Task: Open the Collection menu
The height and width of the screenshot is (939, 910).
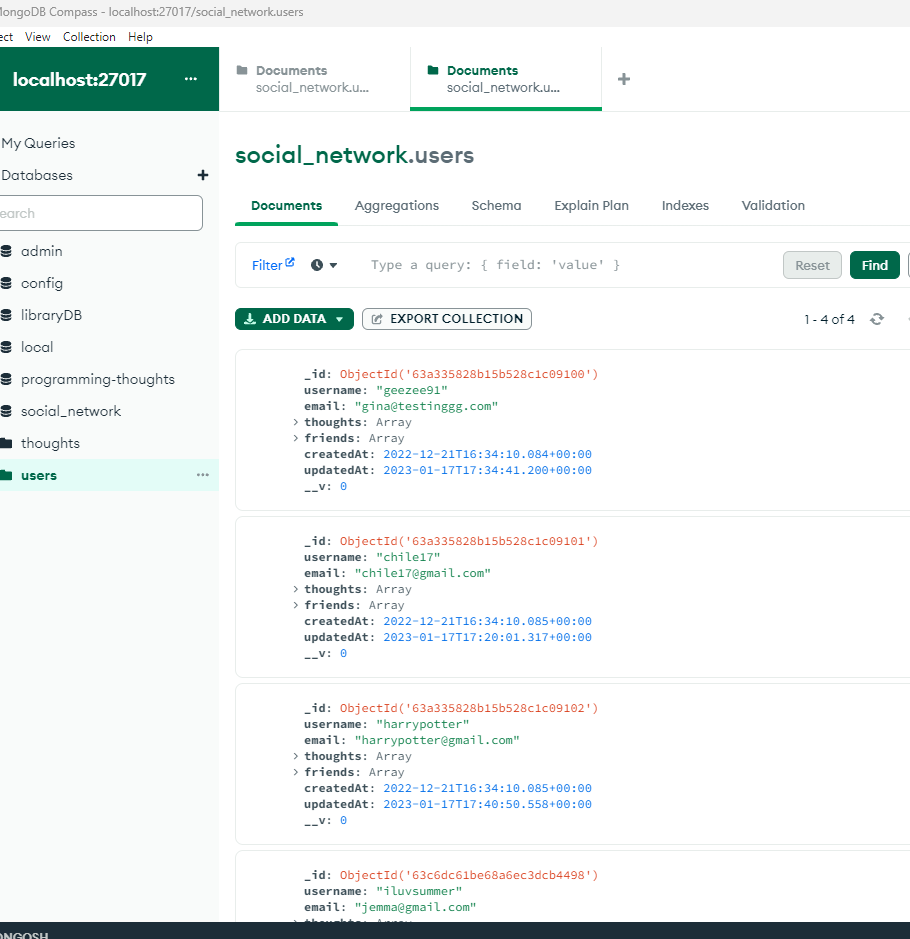Action: tap(89, 37)
